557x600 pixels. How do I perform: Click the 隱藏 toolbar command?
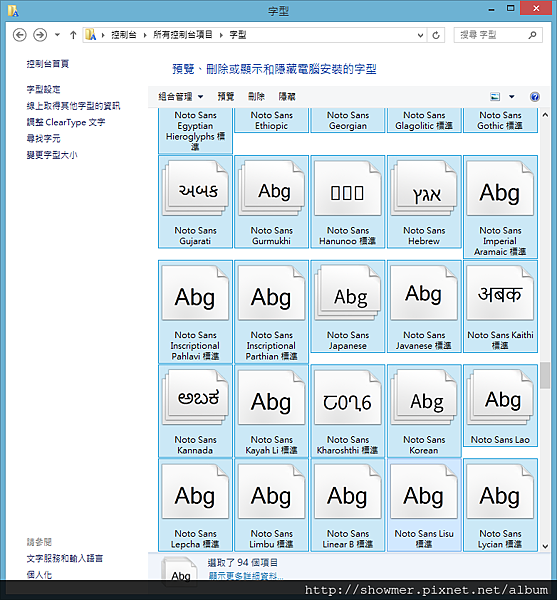[287, 96]
